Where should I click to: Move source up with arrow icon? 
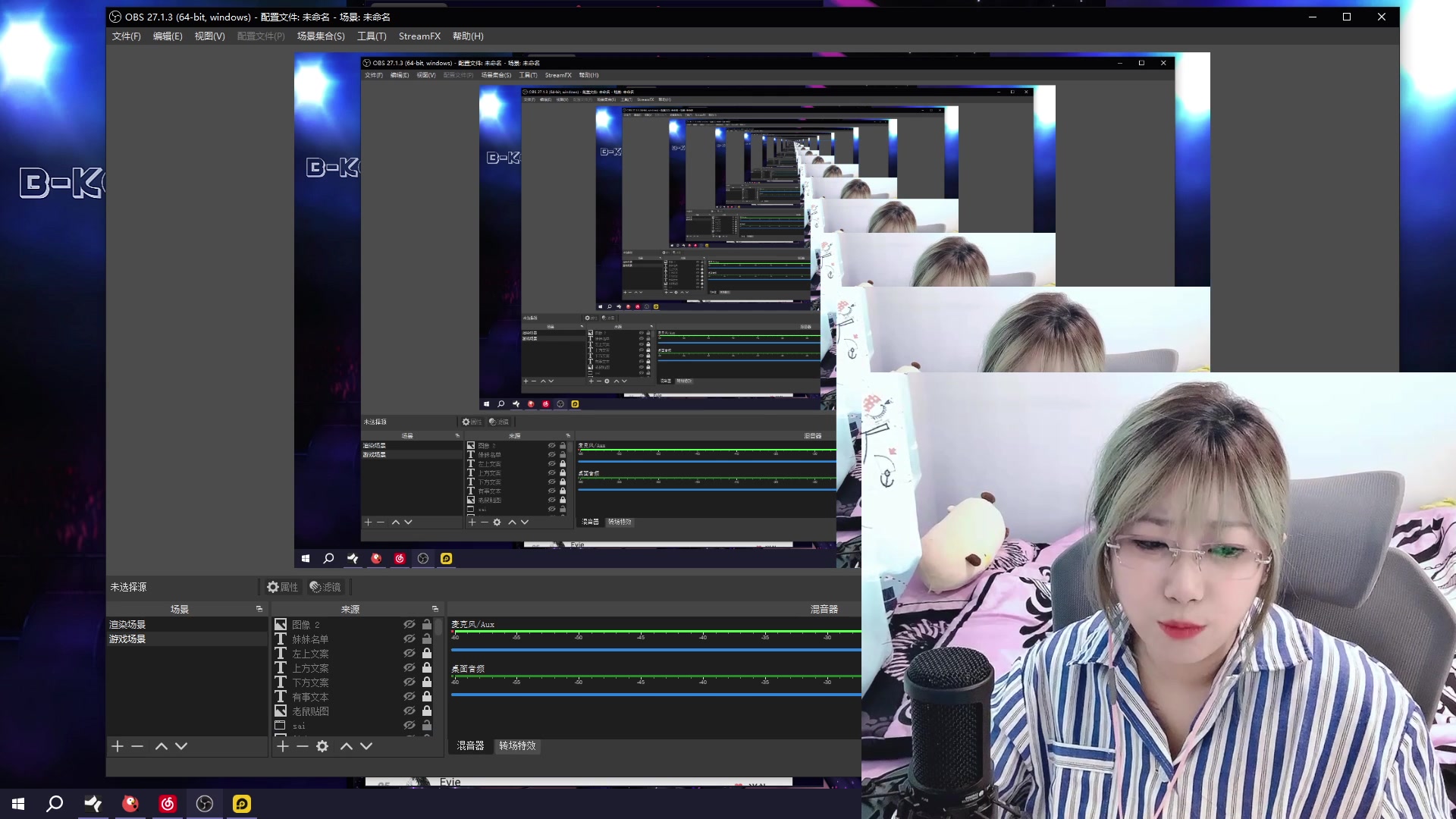tap(347, 746)
